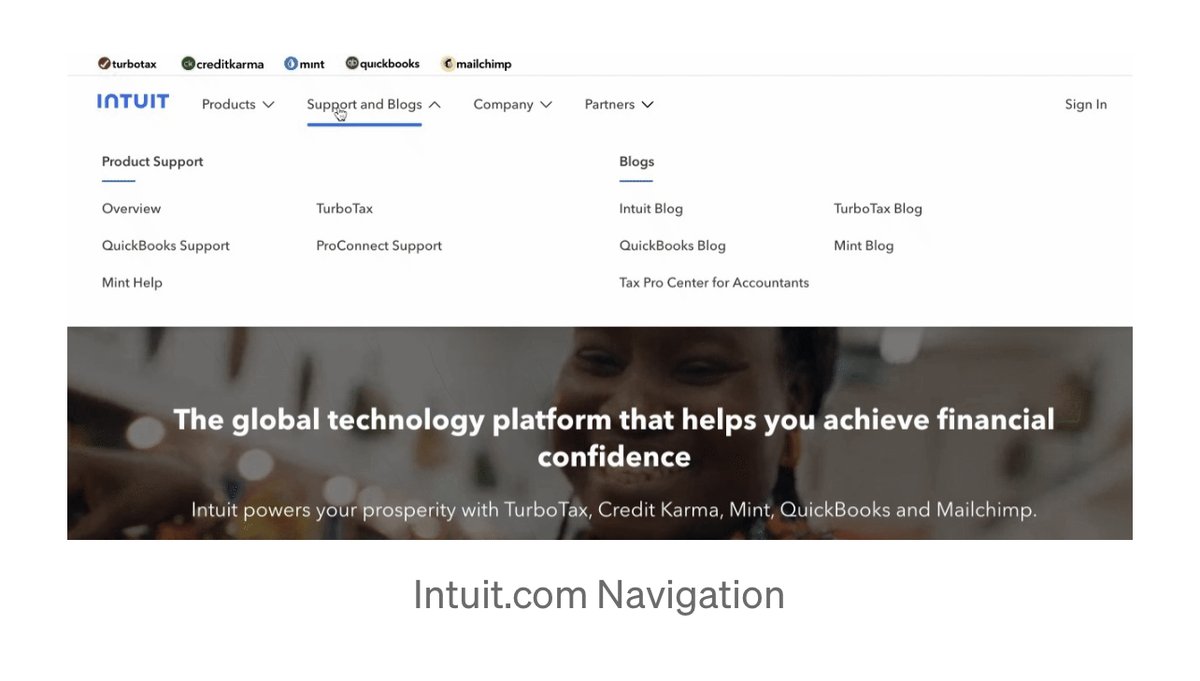Click the hero banner headline image
This screenshot has height=681, width=1200.
point(613,437)
